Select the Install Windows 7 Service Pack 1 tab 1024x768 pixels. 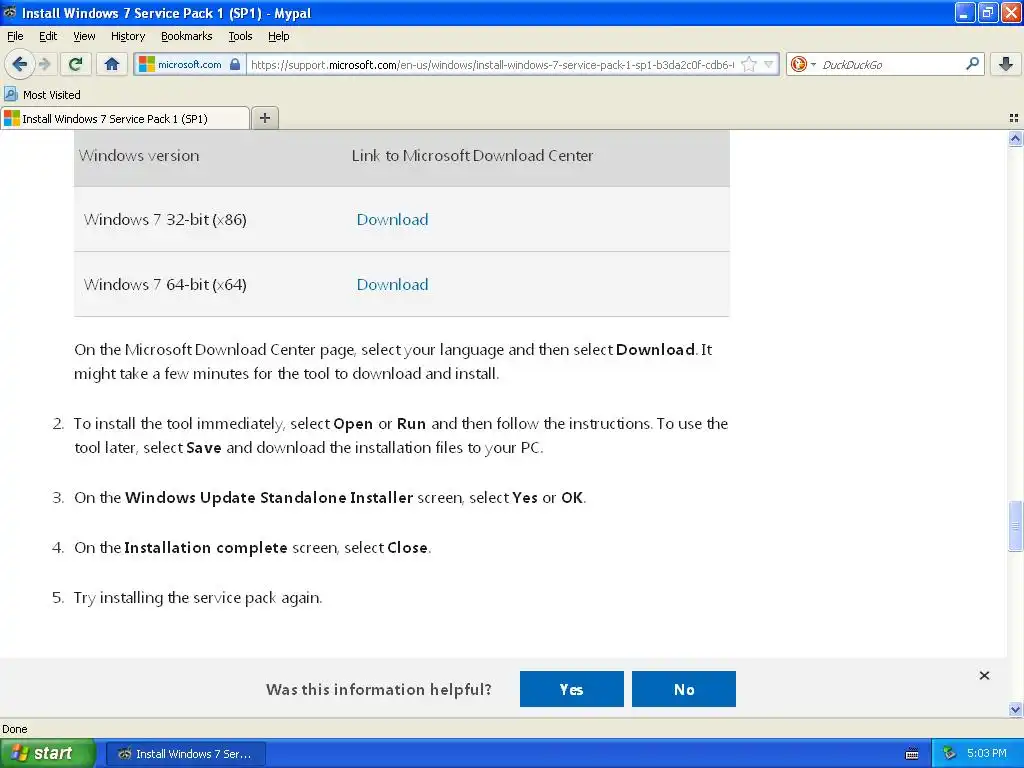tap(125, 118)
